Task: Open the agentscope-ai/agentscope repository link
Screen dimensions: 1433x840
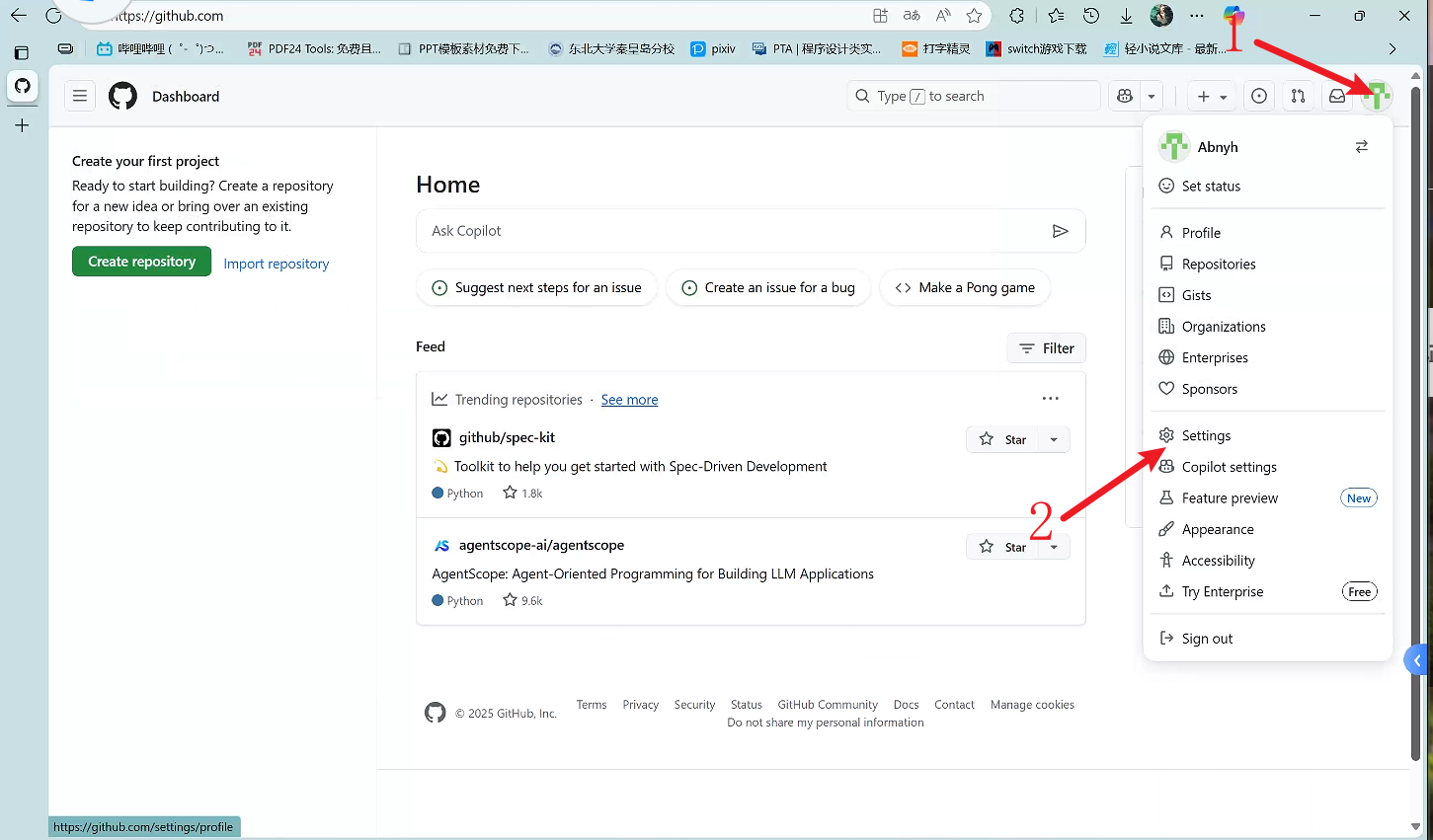Action: click(x=541, y=545)
